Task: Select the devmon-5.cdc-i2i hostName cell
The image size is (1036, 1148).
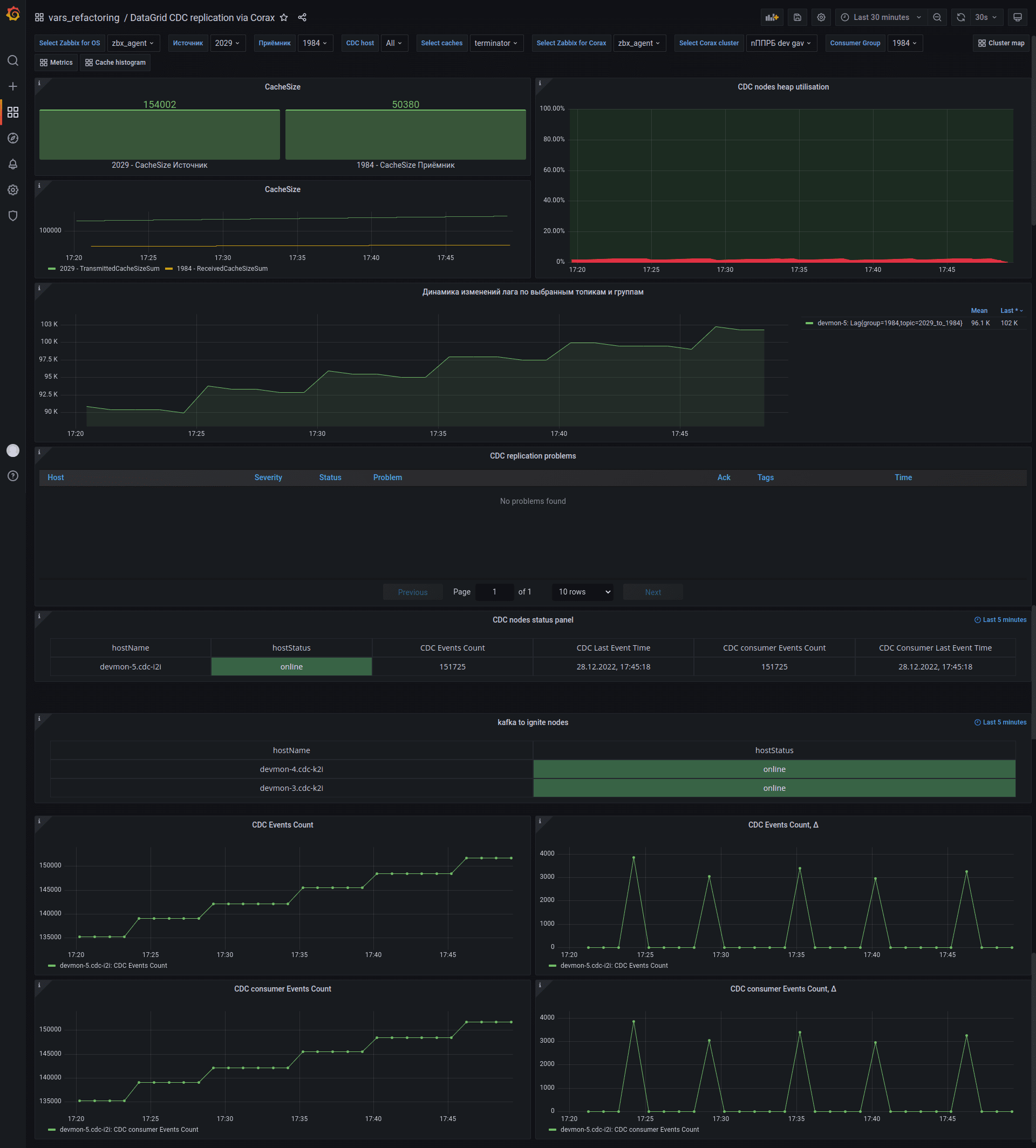Action: click(x=131, y=666)
